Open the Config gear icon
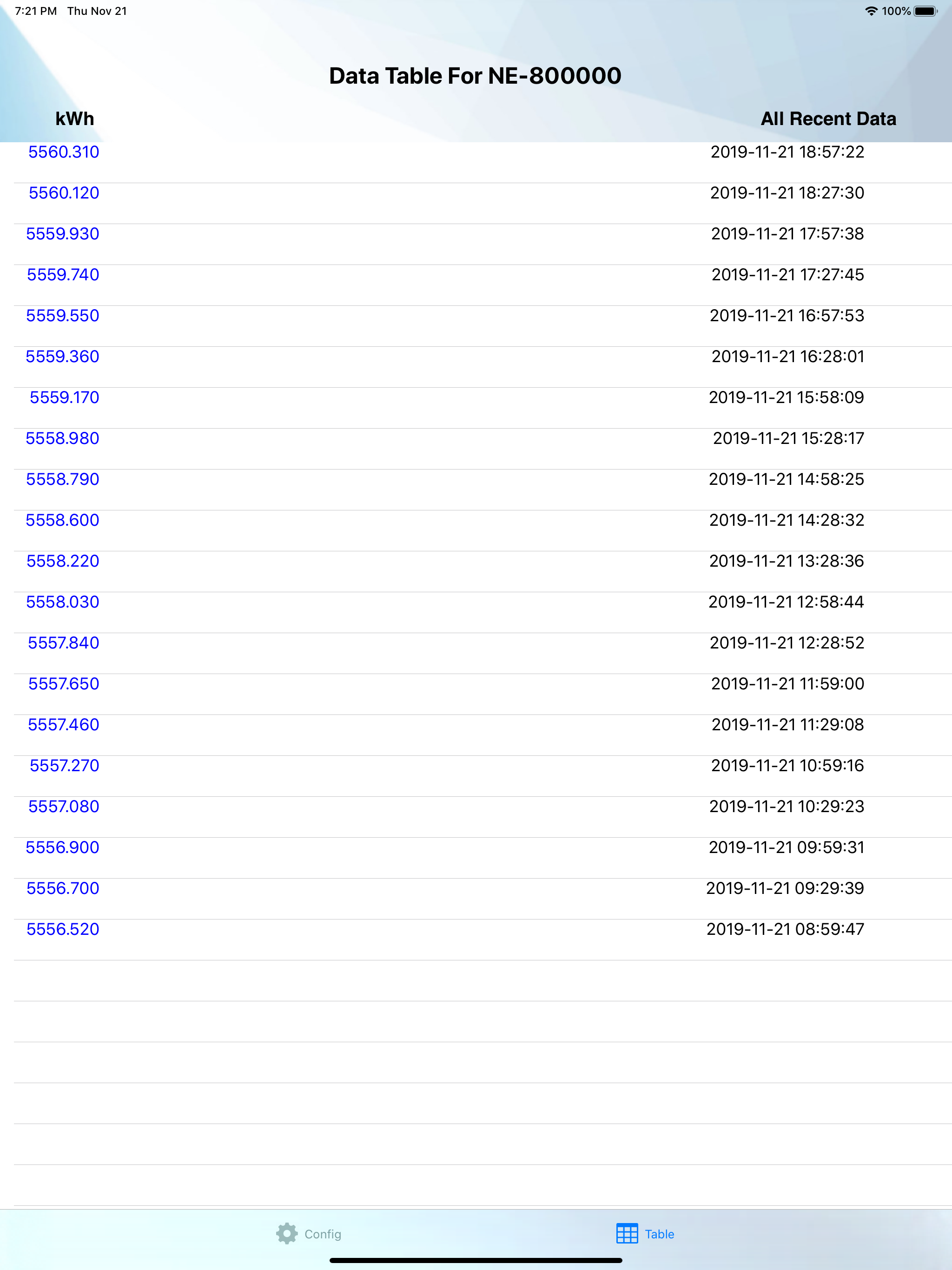The height and width of the screenshot is (1270, 952). [286, 1233]
